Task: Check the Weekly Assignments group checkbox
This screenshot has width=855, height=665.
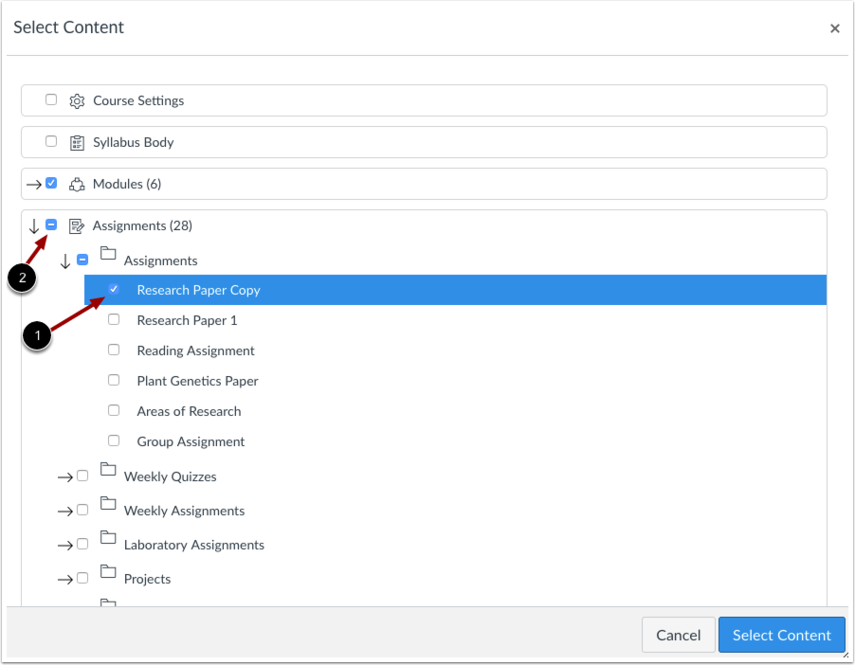Action: tap(82, 510)
